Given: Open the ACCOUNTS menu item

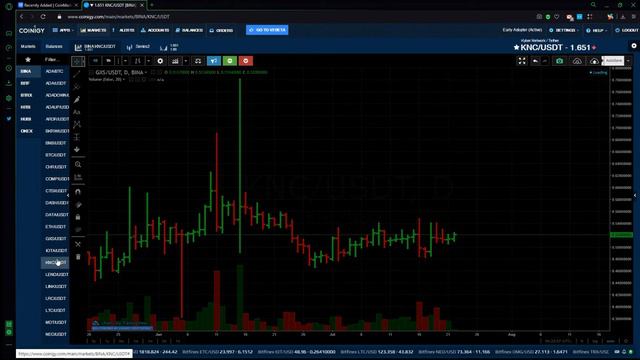Looking at the screenshot, I should point(155,30).
